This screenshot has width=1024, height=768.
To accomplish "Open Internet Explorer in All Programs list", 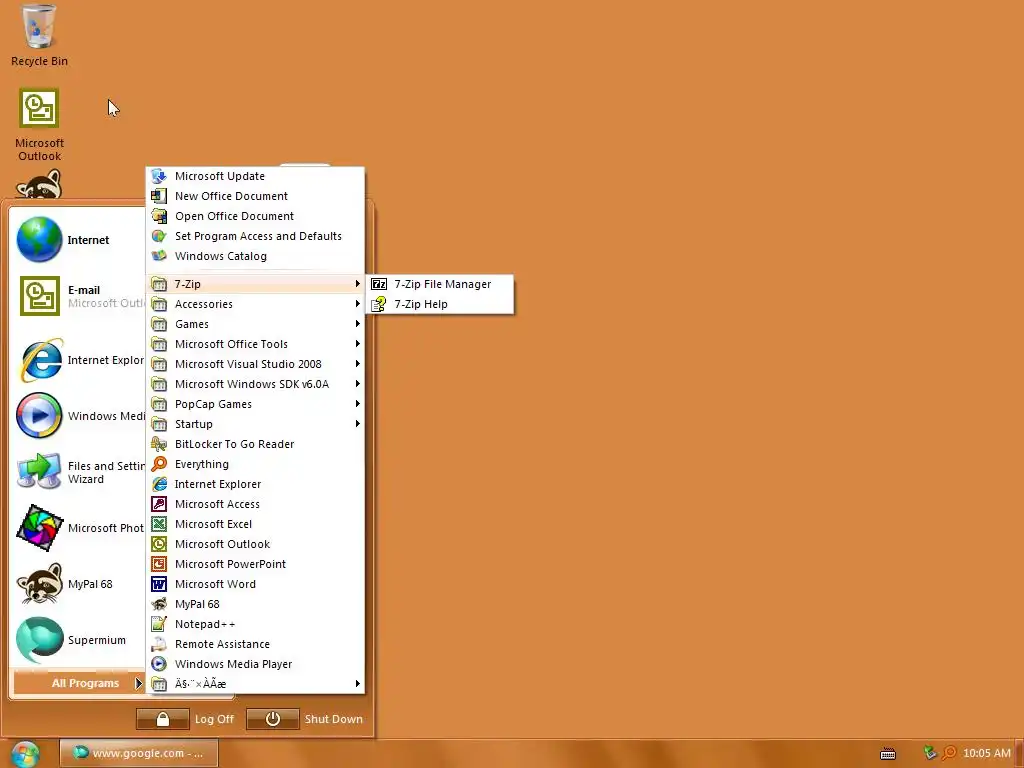I will (255, 484).
